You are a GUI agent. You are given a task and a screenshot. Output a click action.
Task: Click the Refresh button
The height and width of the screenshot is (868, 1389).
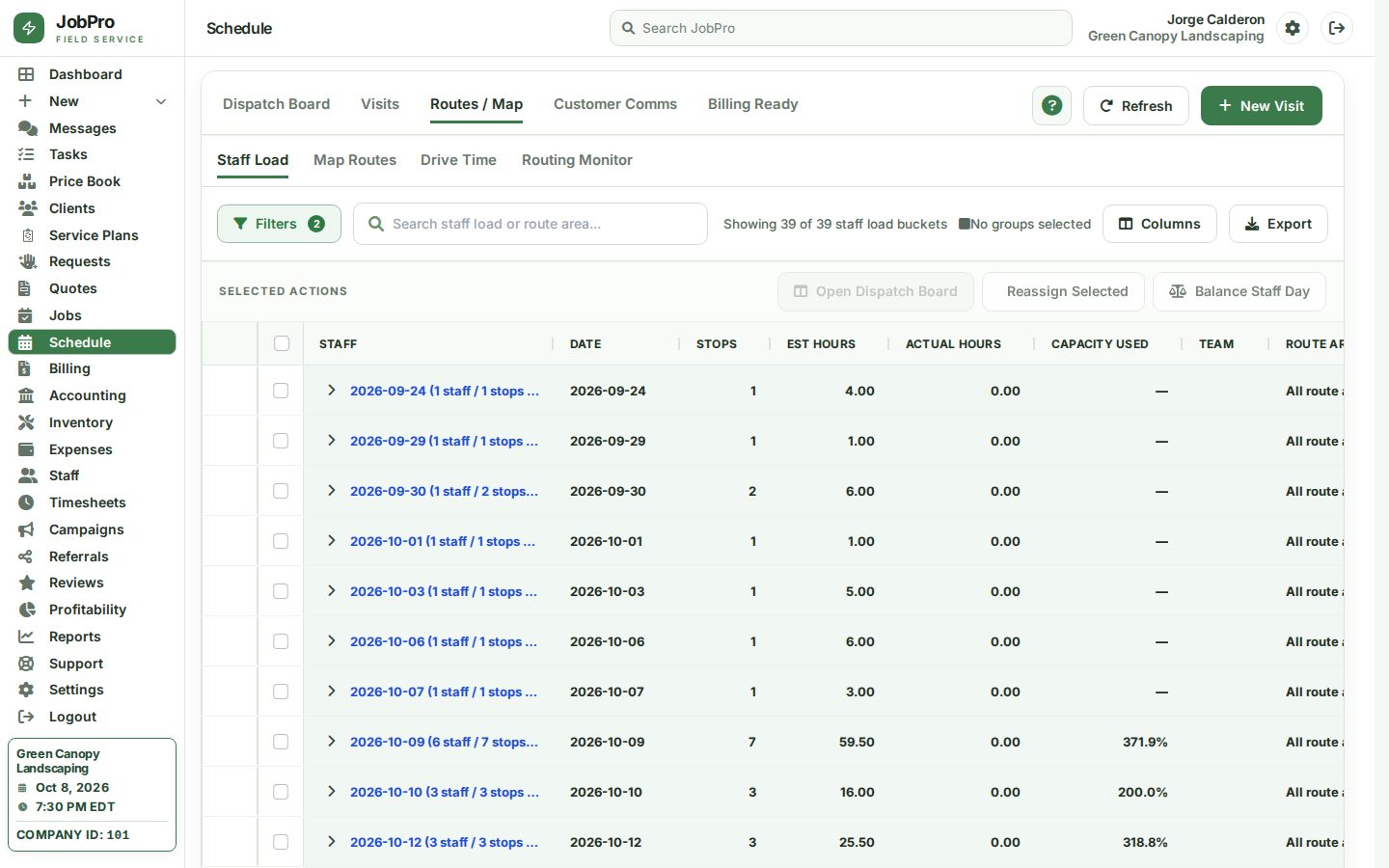point(1136,106)
